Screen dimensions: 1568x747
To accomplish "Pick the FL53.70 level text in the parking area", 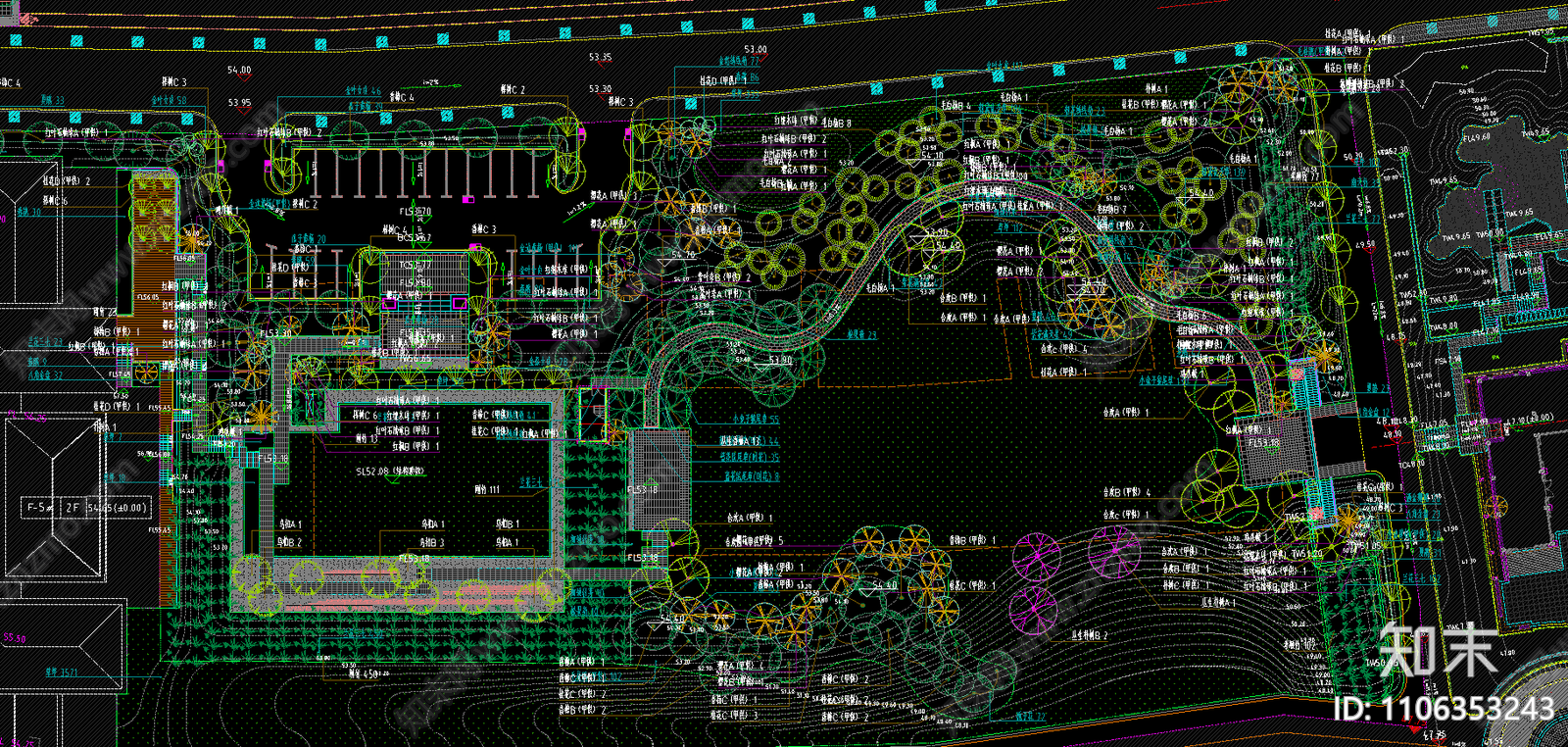I will [x=415, y=212].
